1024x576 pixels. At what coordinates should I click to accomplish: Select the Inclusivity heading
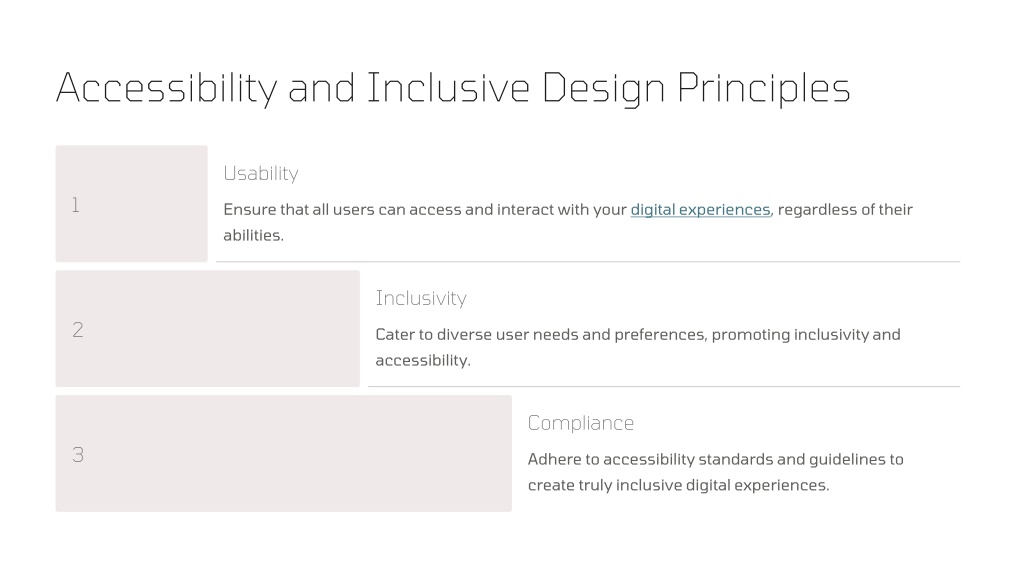click(421, 298)
